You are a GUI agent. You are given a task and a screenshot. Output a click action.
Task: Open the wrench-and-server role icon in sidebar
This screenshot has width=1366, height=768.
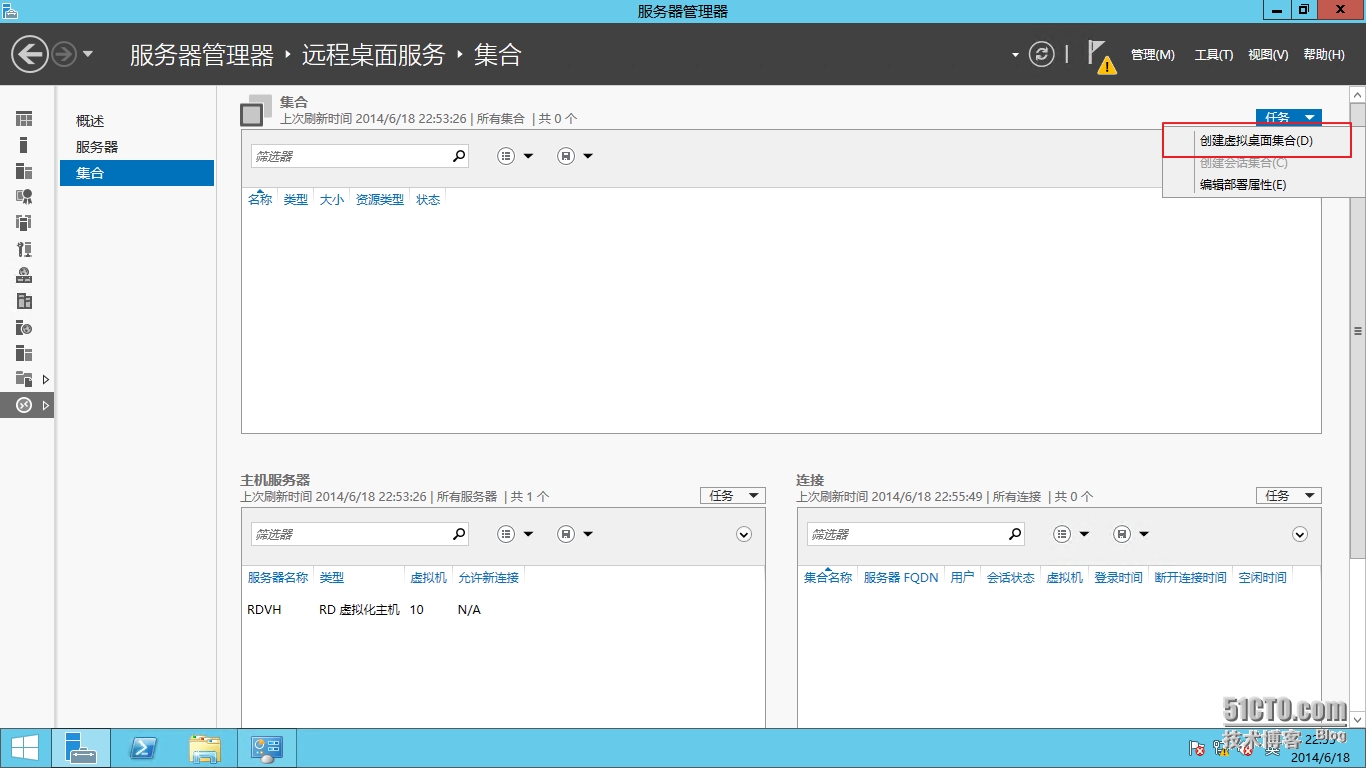pyautogui.click(x=24, y=249)
